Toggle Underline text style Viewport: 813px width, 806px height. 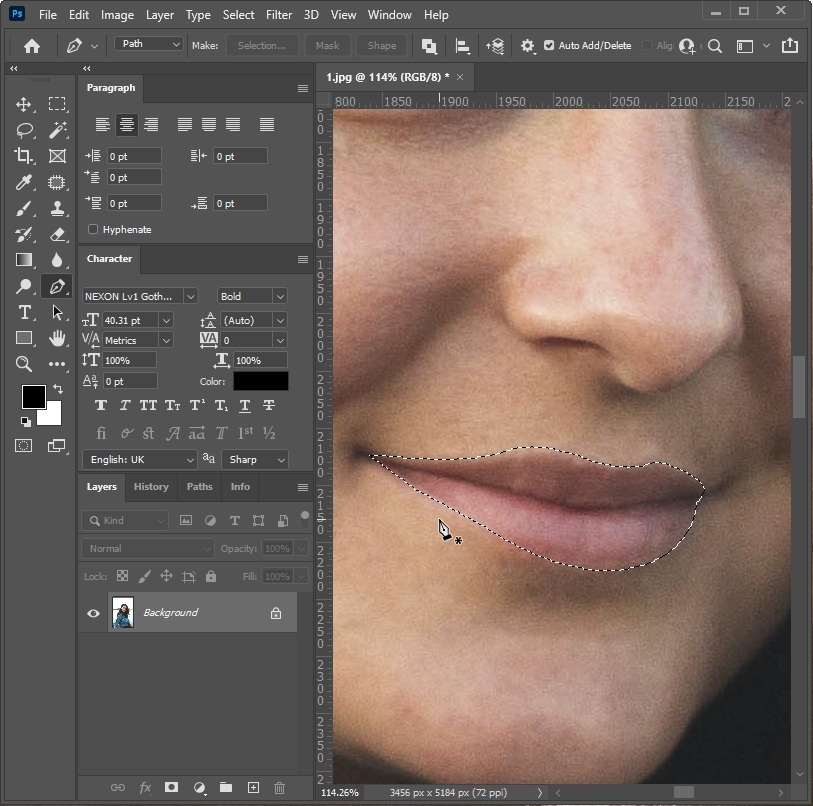245,406
